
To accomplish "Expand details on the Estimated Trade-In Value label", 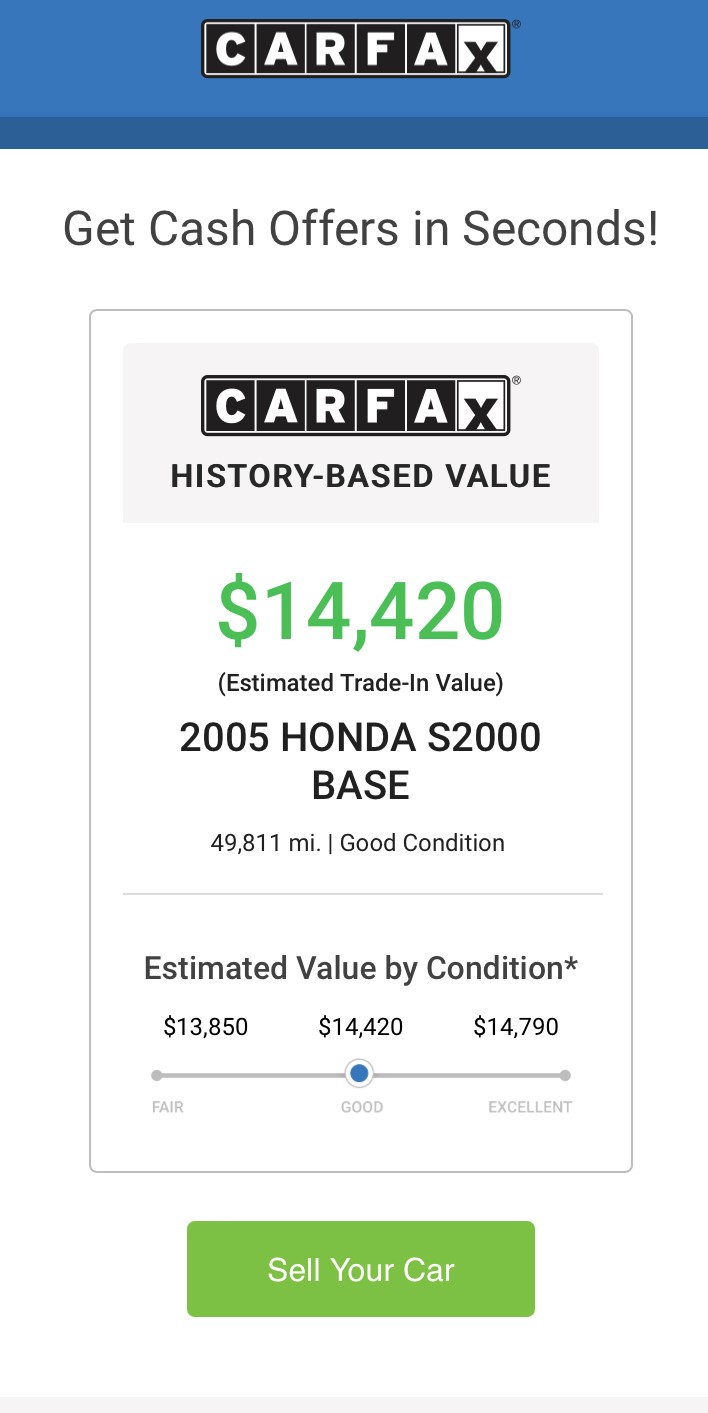I will 360,683.
